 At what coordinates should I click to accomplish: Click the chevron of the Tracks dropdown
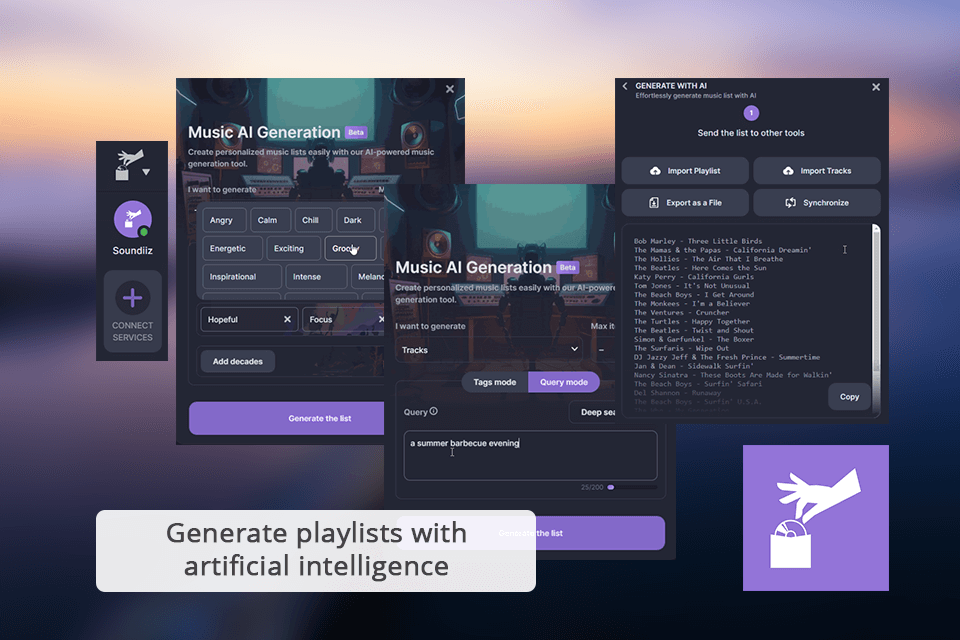coord(574,349)
